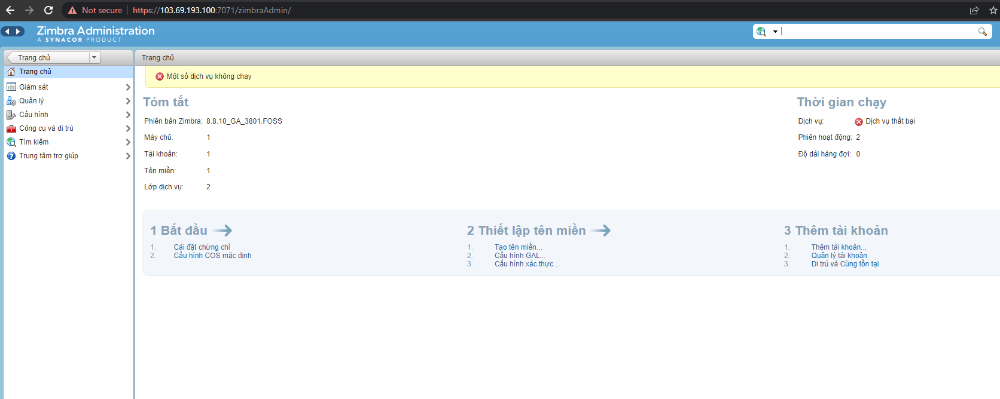The height and width of the screenshot is (399, 1000).
Task: Click the share page icon
Action: point(974,10)
